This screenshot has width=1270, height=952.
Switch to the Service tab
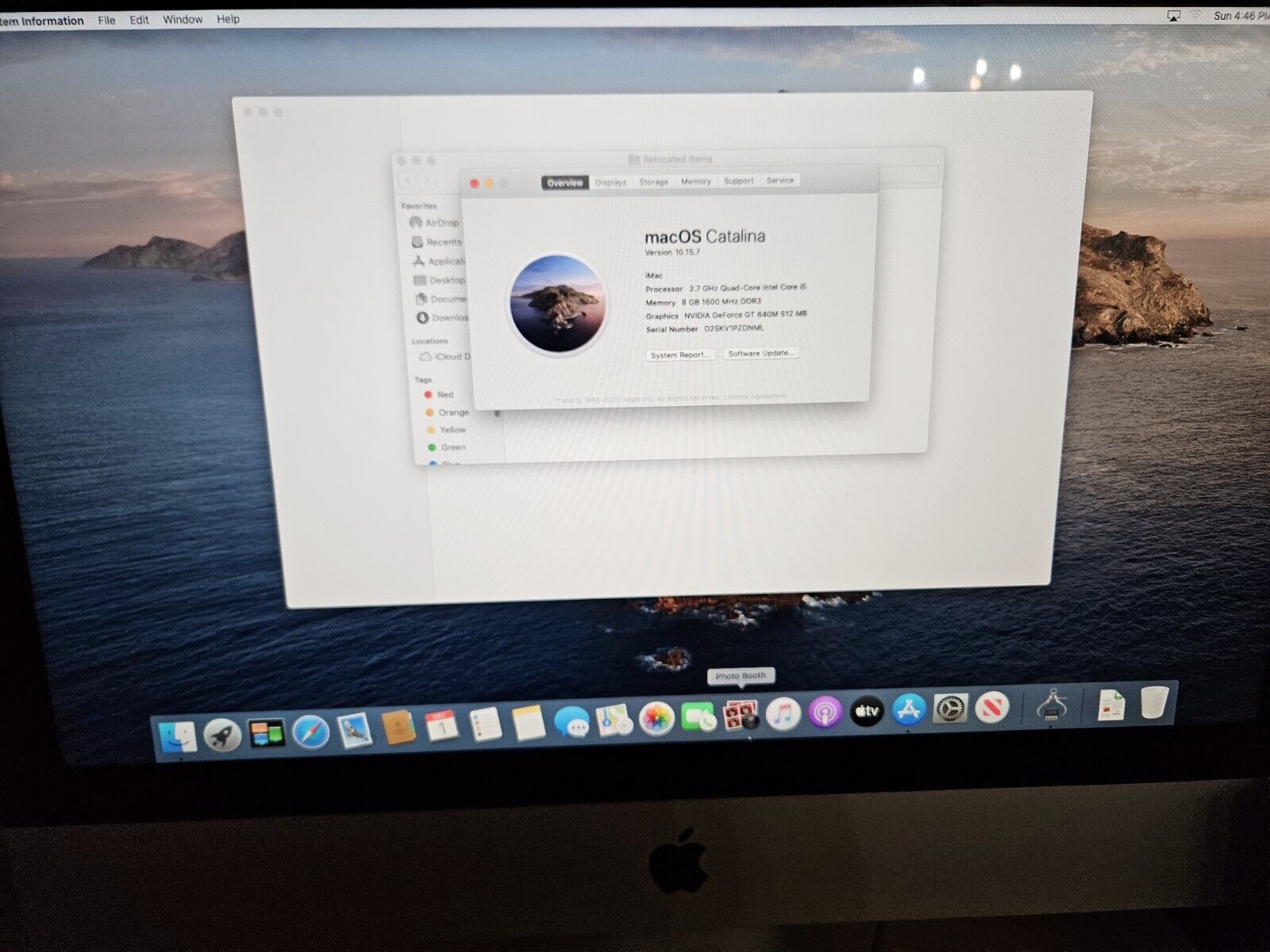pyautogui.click(x=779, y=180)
